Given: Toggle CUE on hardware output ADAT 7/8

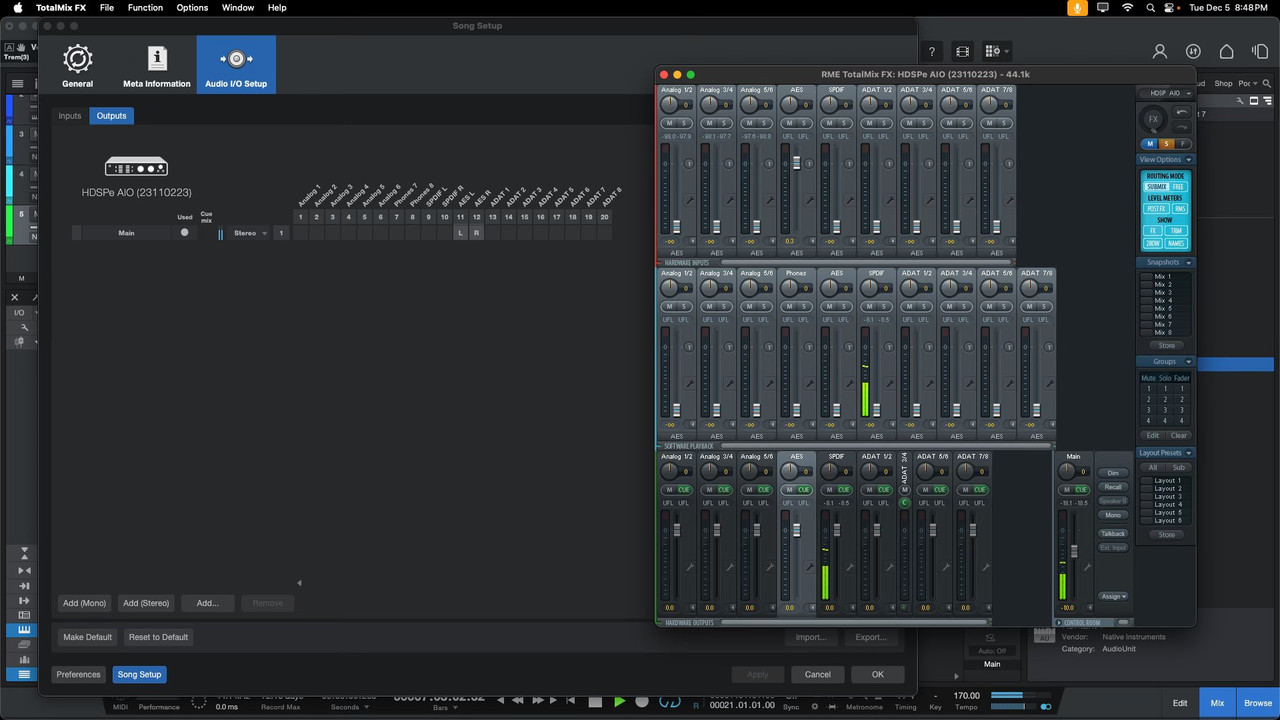Looking at the screenshot, I should coord(980,490).
